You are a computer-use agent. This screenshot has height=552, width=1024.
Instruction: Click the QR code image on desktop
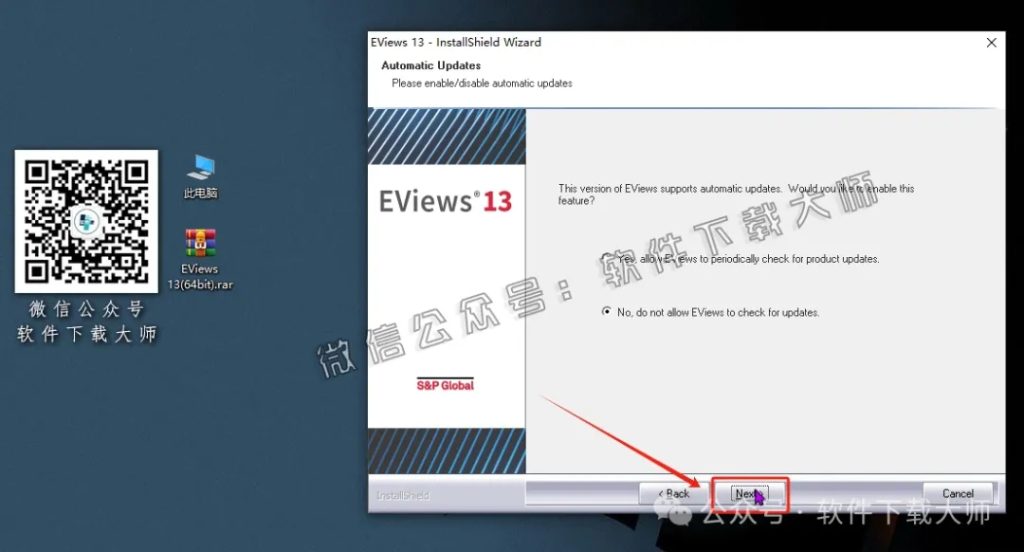[x=86, y=221]
